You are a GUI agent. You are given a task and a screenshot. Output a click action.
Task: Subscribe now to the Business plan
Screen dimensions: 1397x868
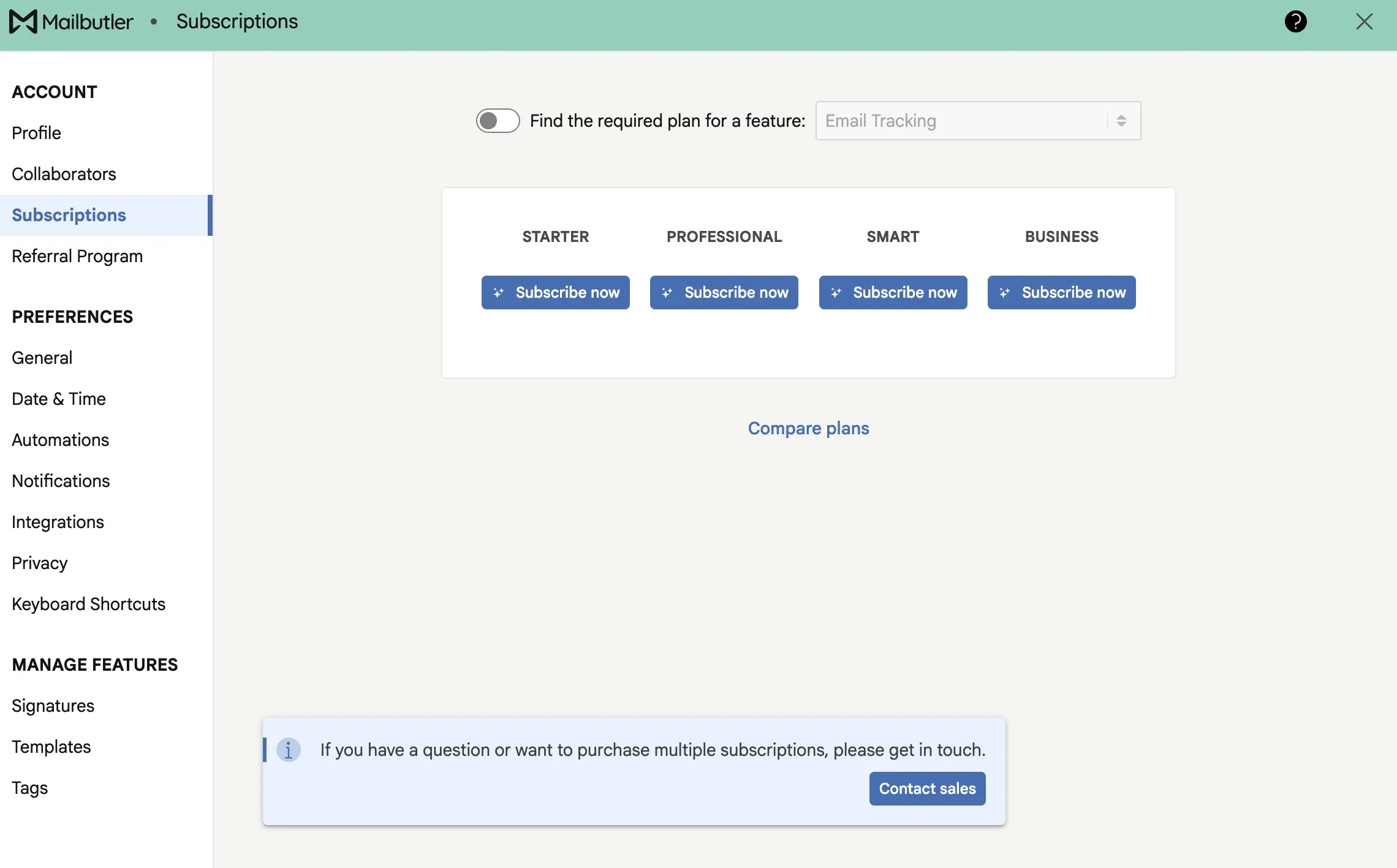tap(1061, 293)
